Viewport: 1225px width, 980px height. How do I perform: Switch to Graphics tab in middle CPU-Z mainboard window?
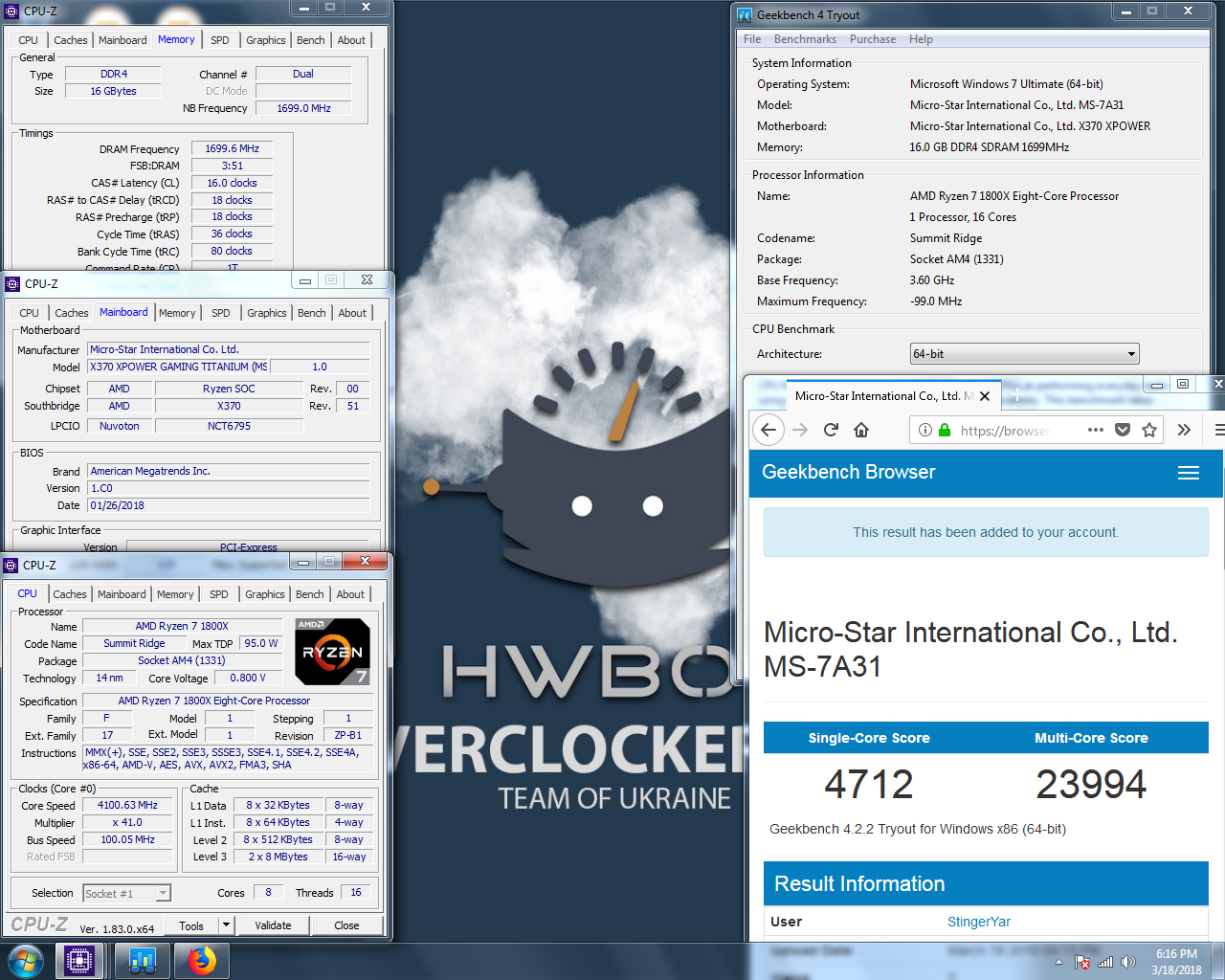pos(267,313)
